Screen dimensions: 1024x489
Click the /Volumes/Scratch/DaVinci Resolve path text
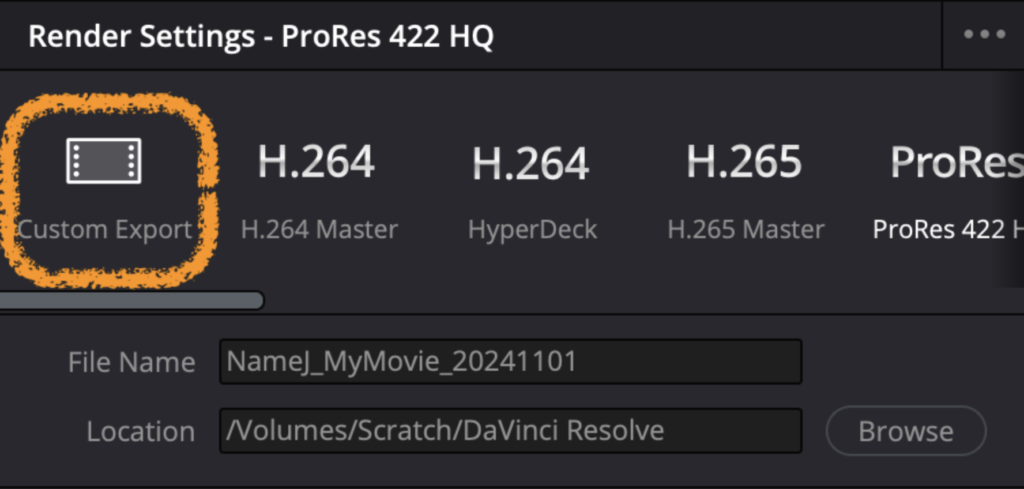(x=446, y=431)
